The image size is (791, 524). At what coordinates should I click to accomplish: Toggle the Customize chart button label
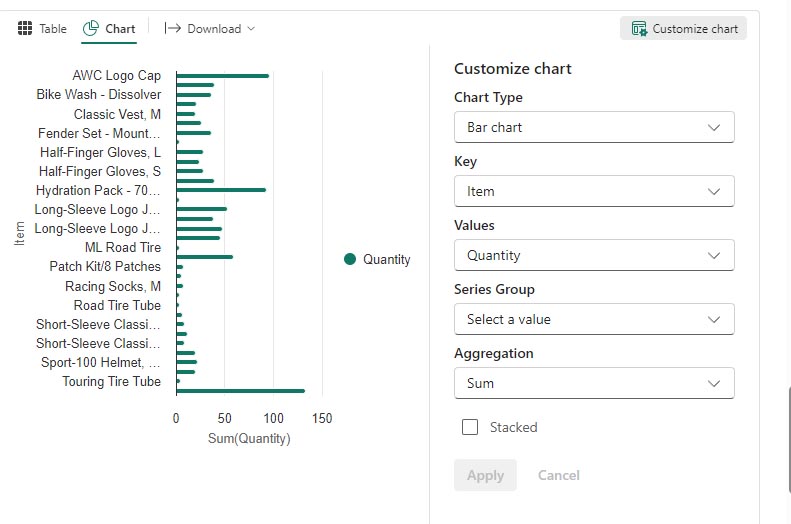coord(695,29)
